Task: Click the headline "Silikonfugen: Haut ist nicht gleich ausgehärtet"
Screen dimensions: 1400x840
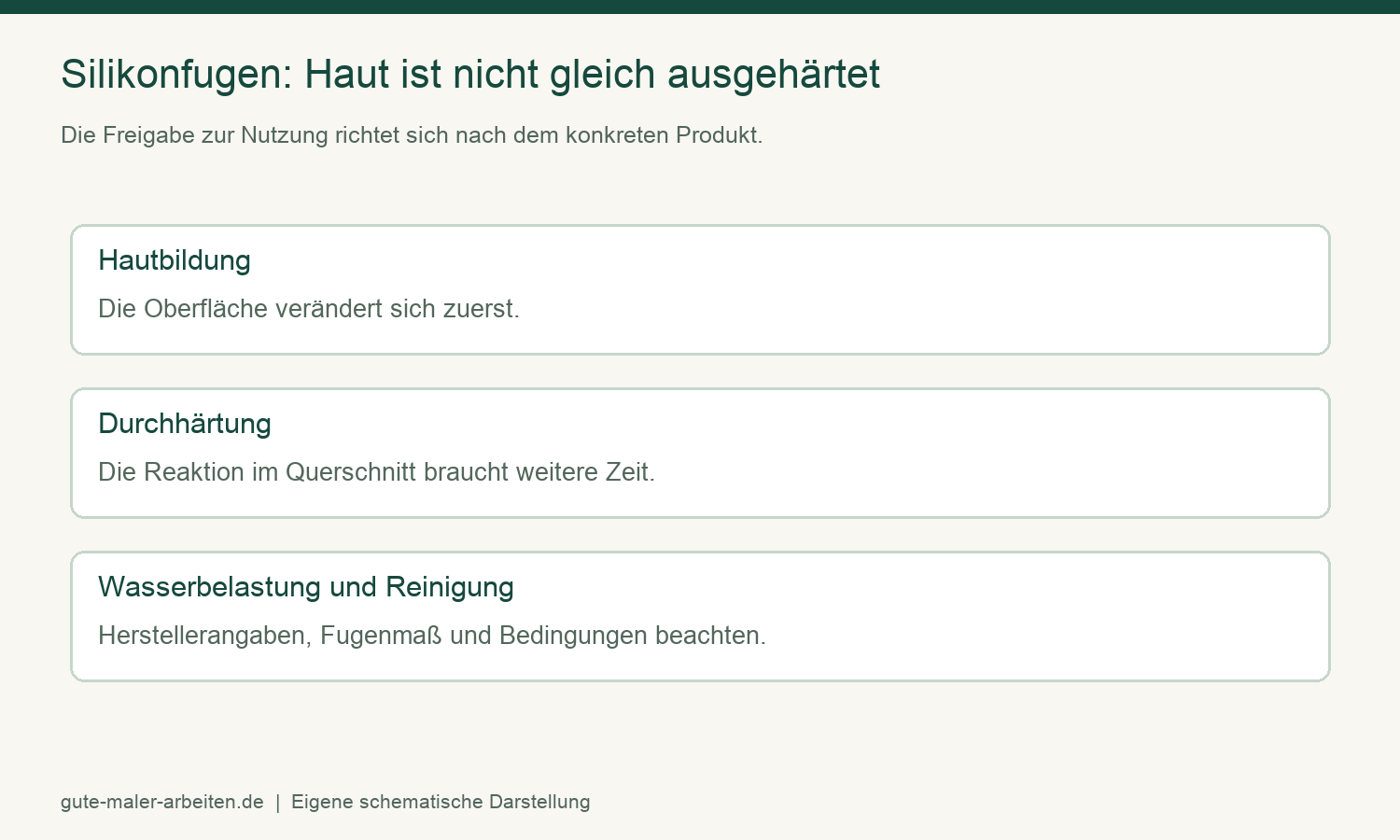Action: click(470, 75)
